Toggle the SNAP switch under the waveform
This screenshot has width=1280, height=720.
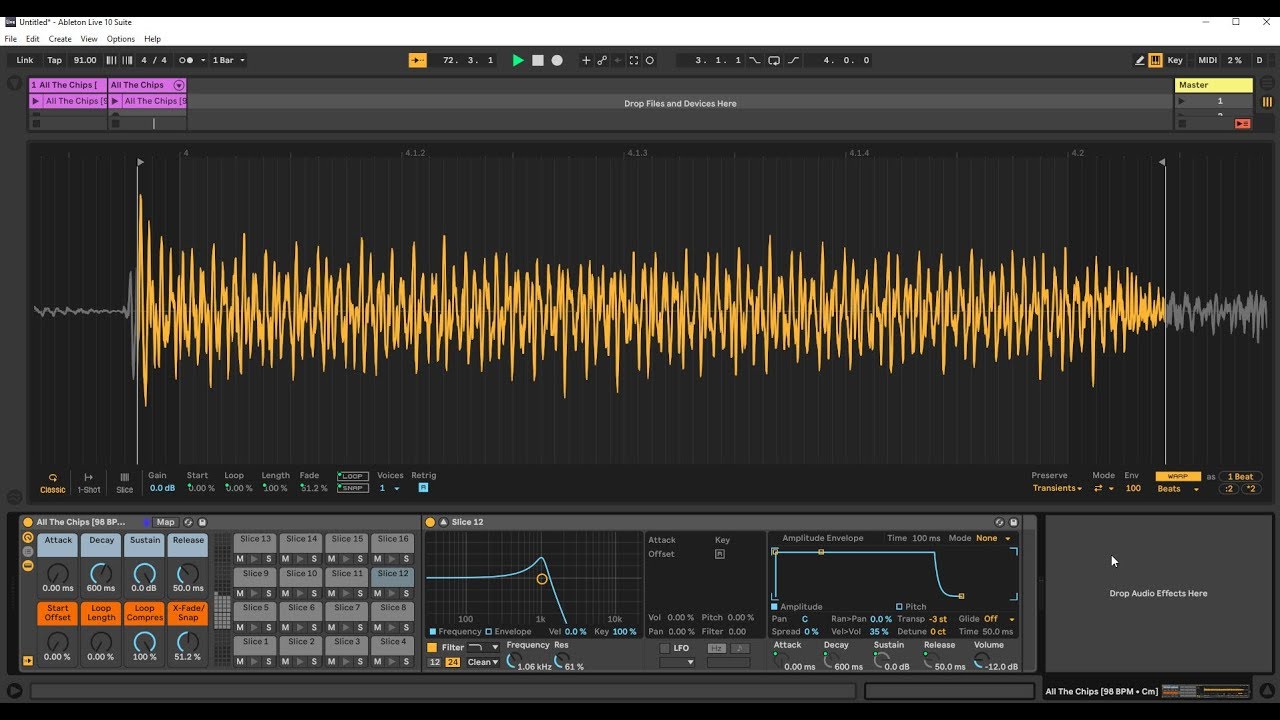coord(352,488)
